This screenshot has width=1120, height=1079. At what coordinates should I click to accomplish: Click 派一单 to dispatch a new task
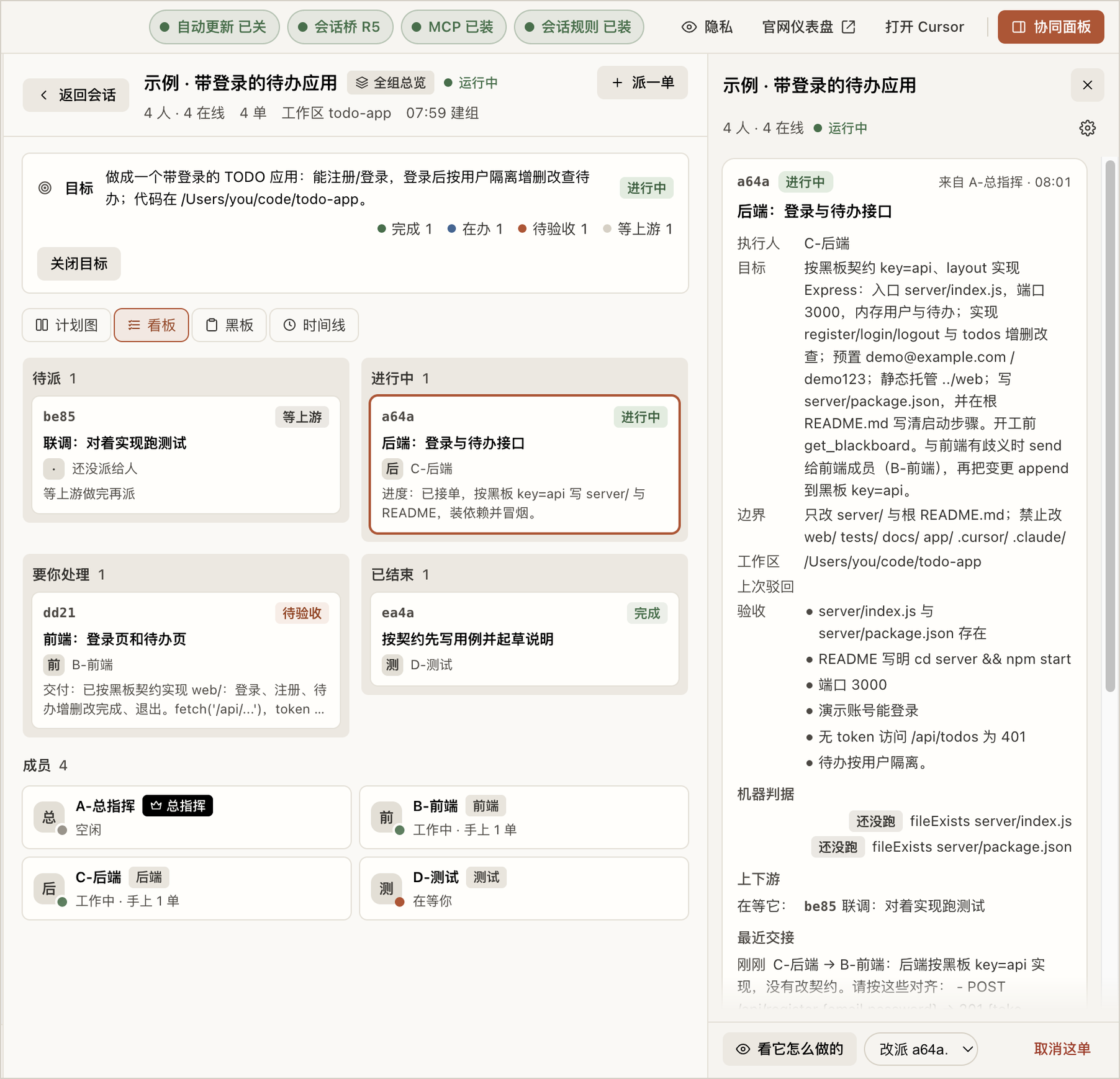[642, 83]
